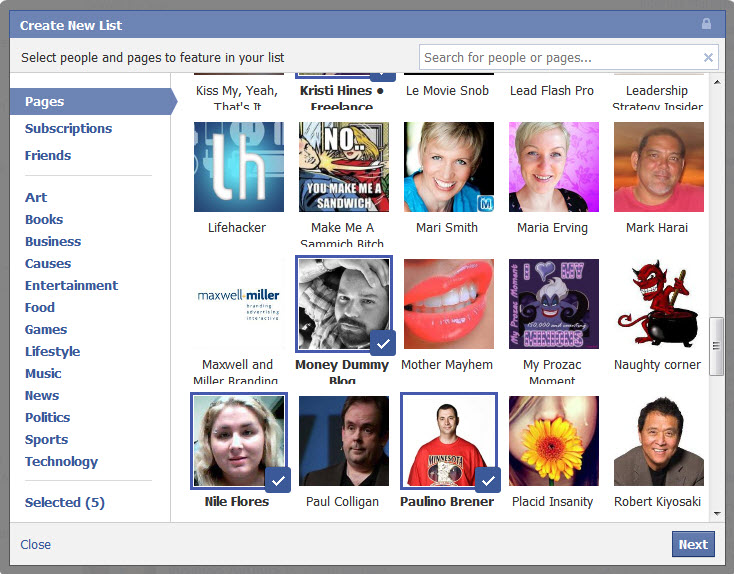Select the Maria Erving page thumbnail
The height and width of the screenshot is (574, 734).
pyautogui.click(x=554, y=167)
